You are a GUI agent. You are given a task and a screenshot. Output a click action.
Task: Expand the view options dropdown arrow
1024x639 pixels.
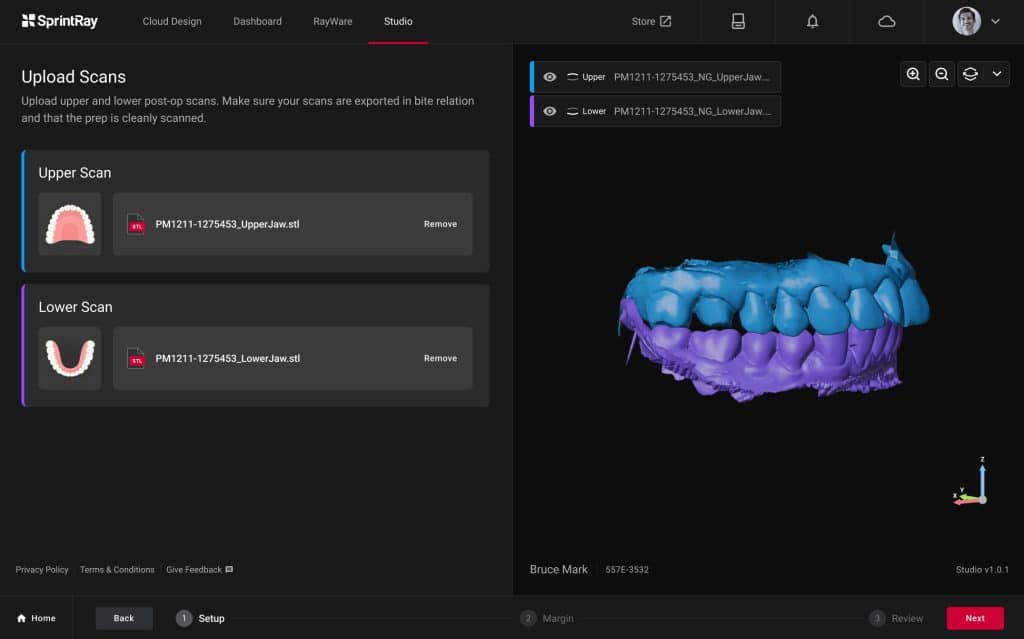pos(996,74)
